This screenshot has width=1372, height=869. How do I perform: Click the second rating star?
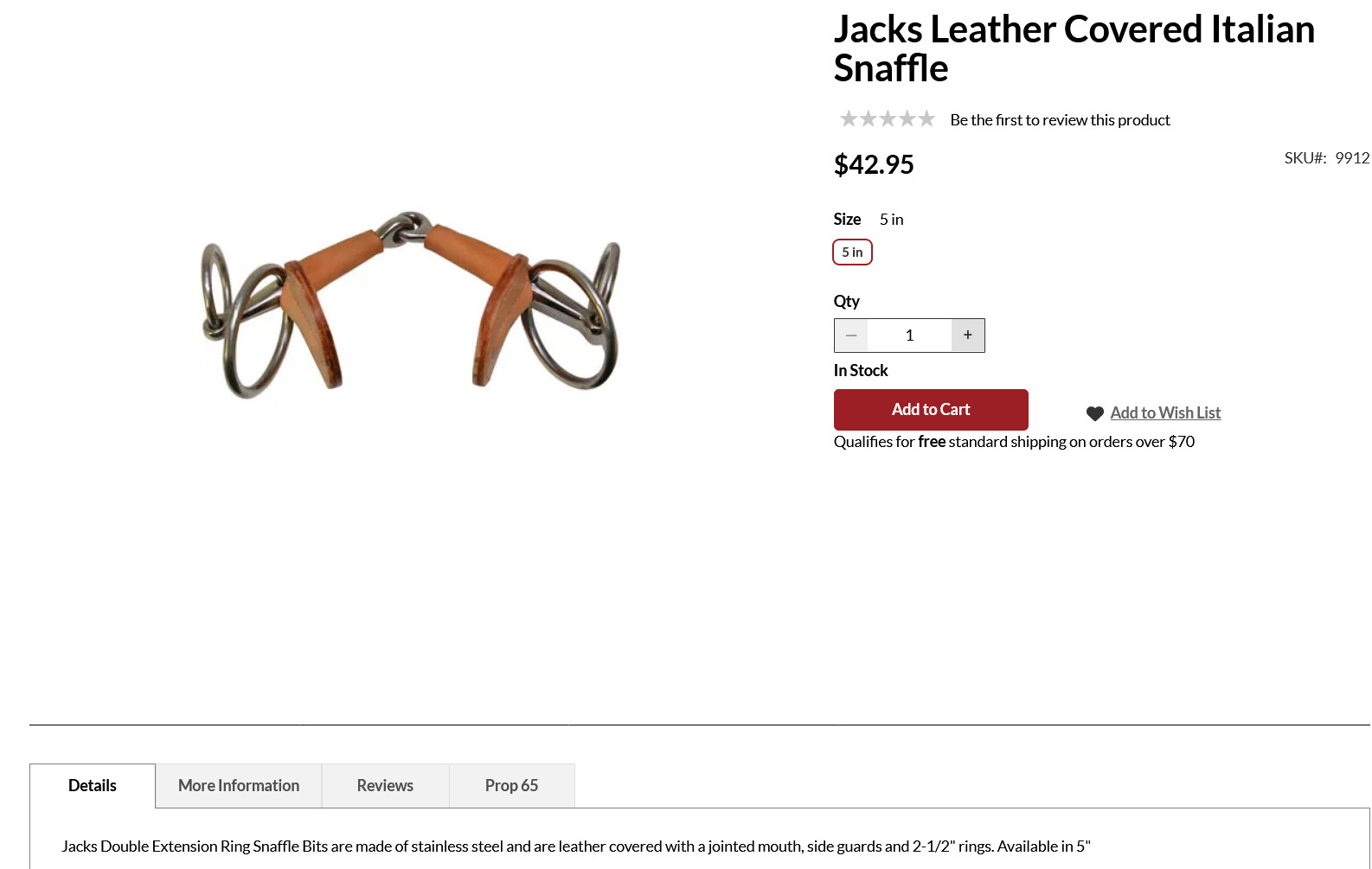[x=868, y=118]
